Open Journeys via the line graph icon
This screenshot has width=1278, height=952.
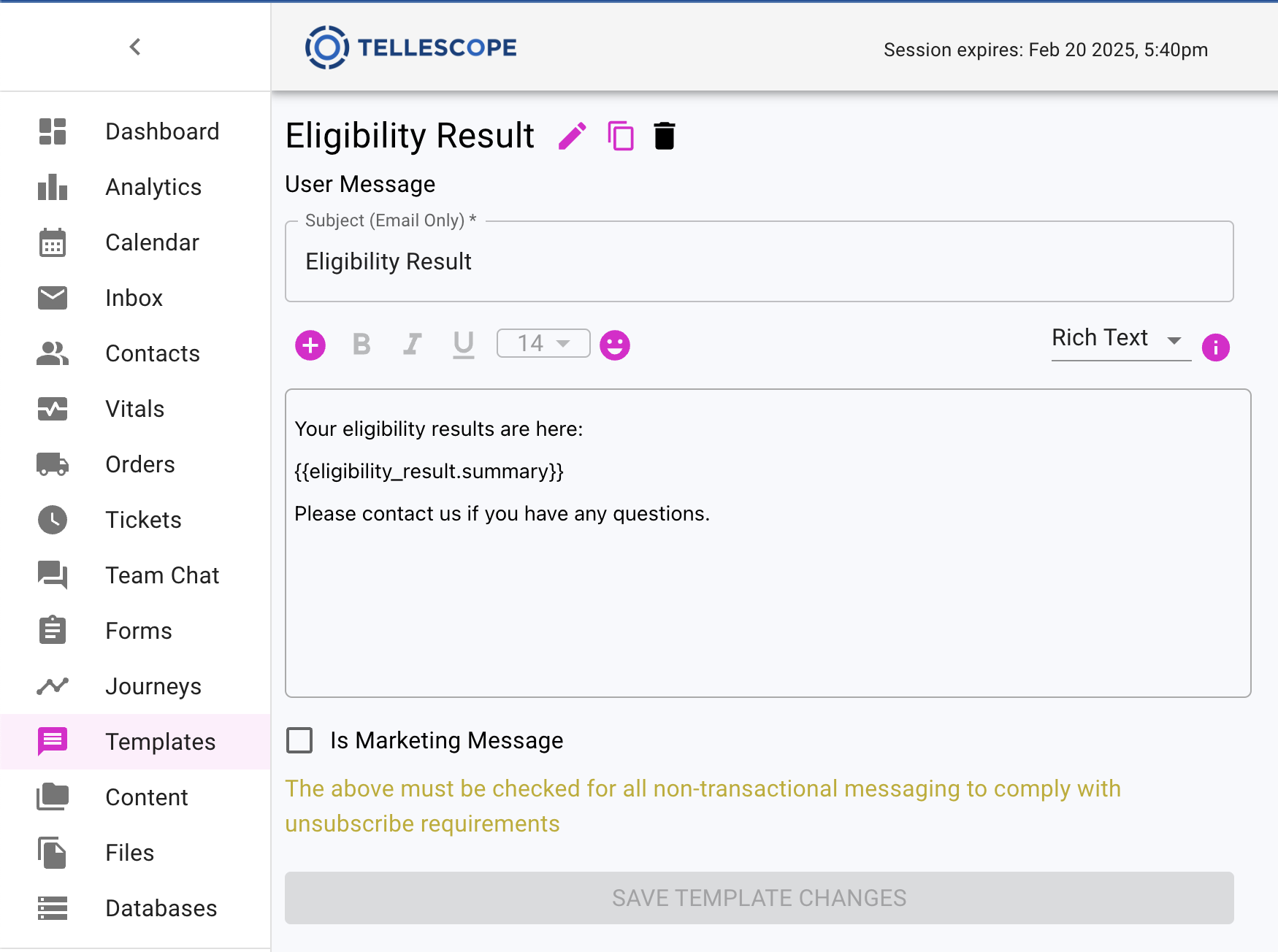click(x=53, y=686)
